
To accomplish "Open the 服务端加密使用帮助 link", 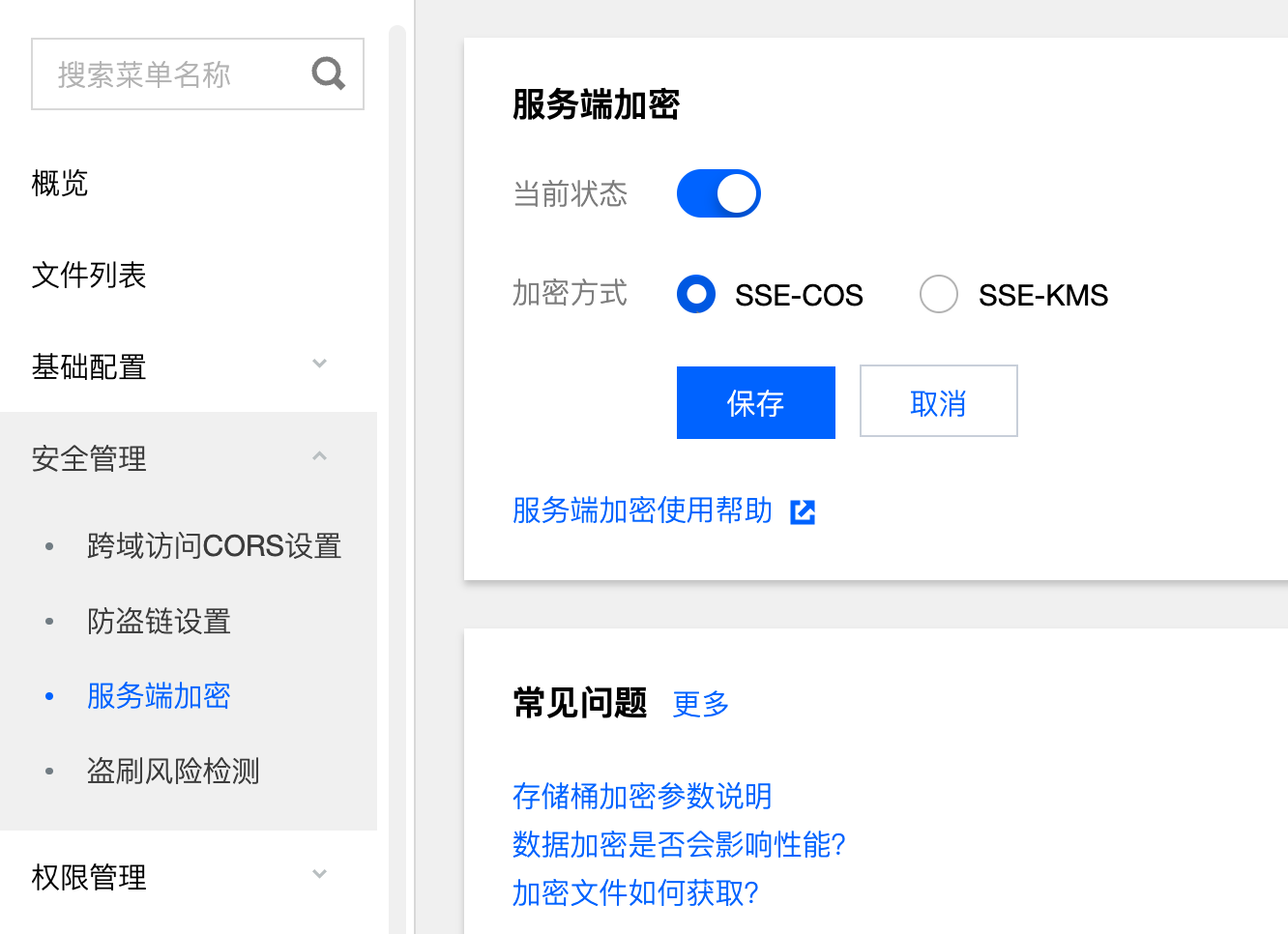I will pyautogui.click(x=642, y=511).
